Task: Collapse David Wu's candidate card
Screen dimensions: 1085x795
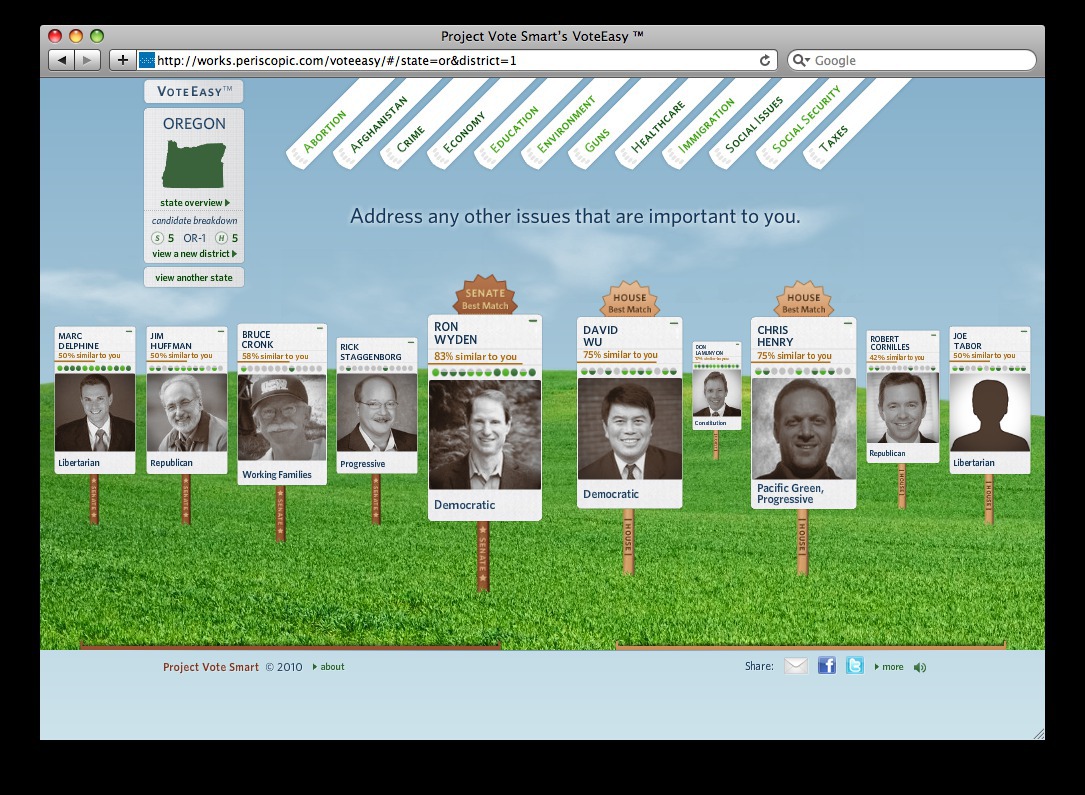Action: tap(673, 323)
